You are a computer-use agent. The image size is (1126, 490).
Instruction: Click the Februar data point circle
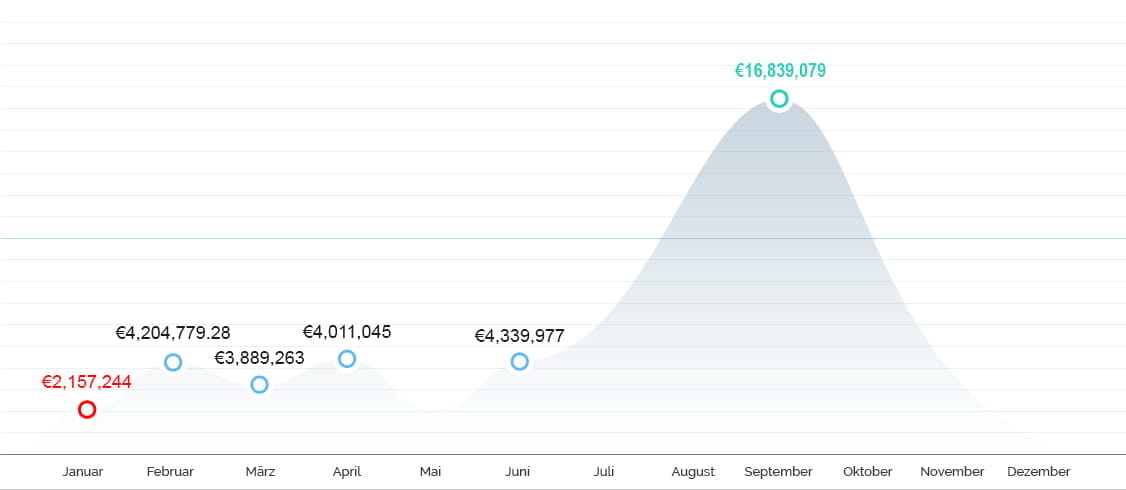173,362
